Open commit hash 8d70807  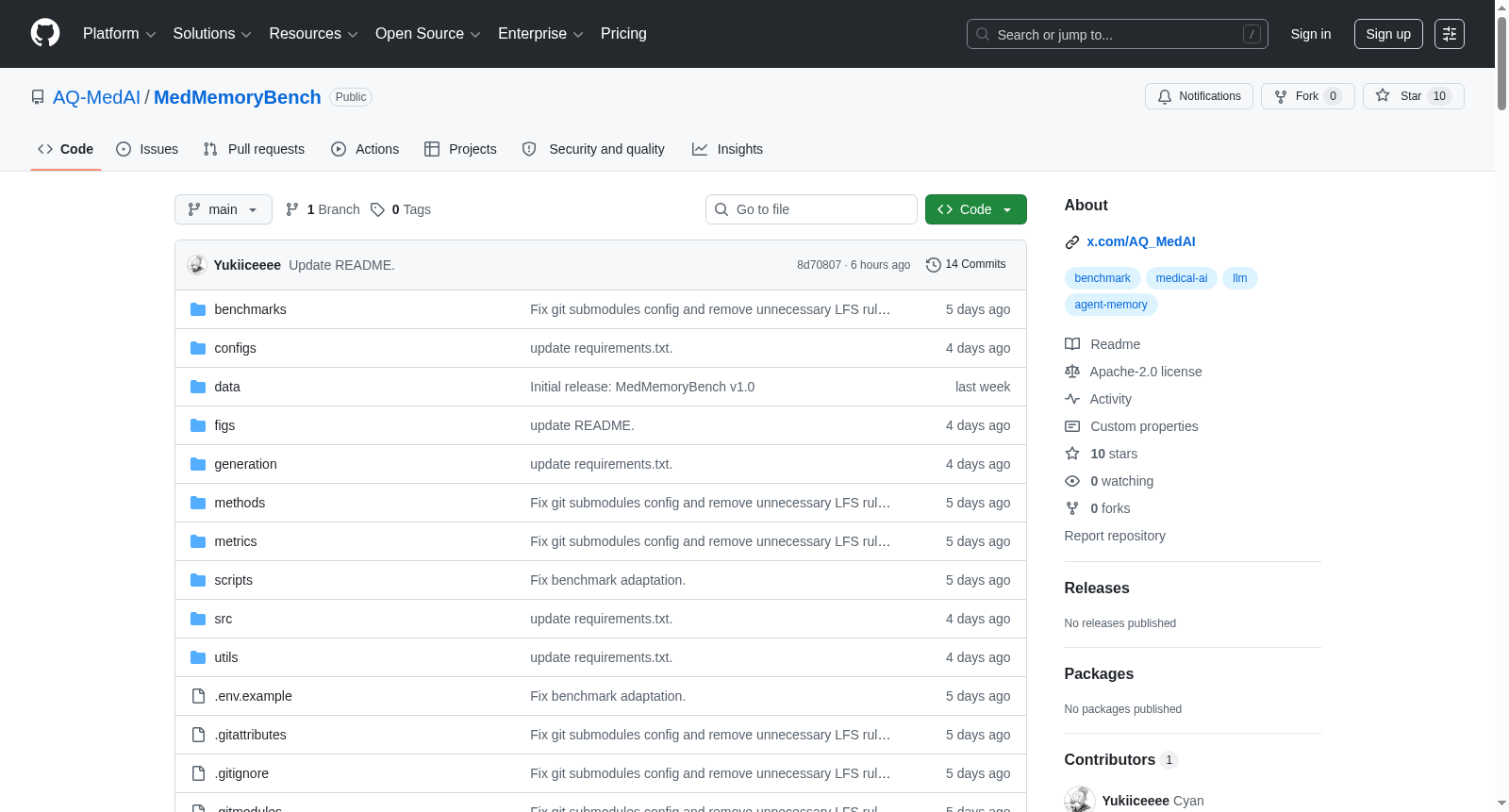click(x=819, y=265)
